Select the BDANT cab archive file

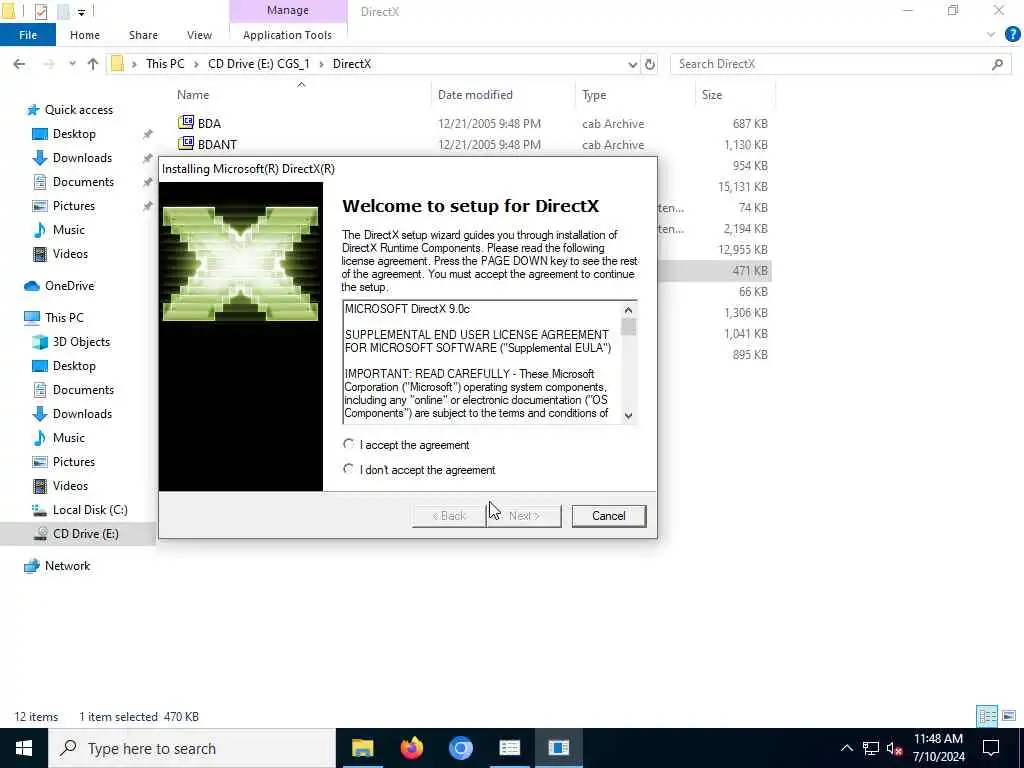[x=217, y=144]
